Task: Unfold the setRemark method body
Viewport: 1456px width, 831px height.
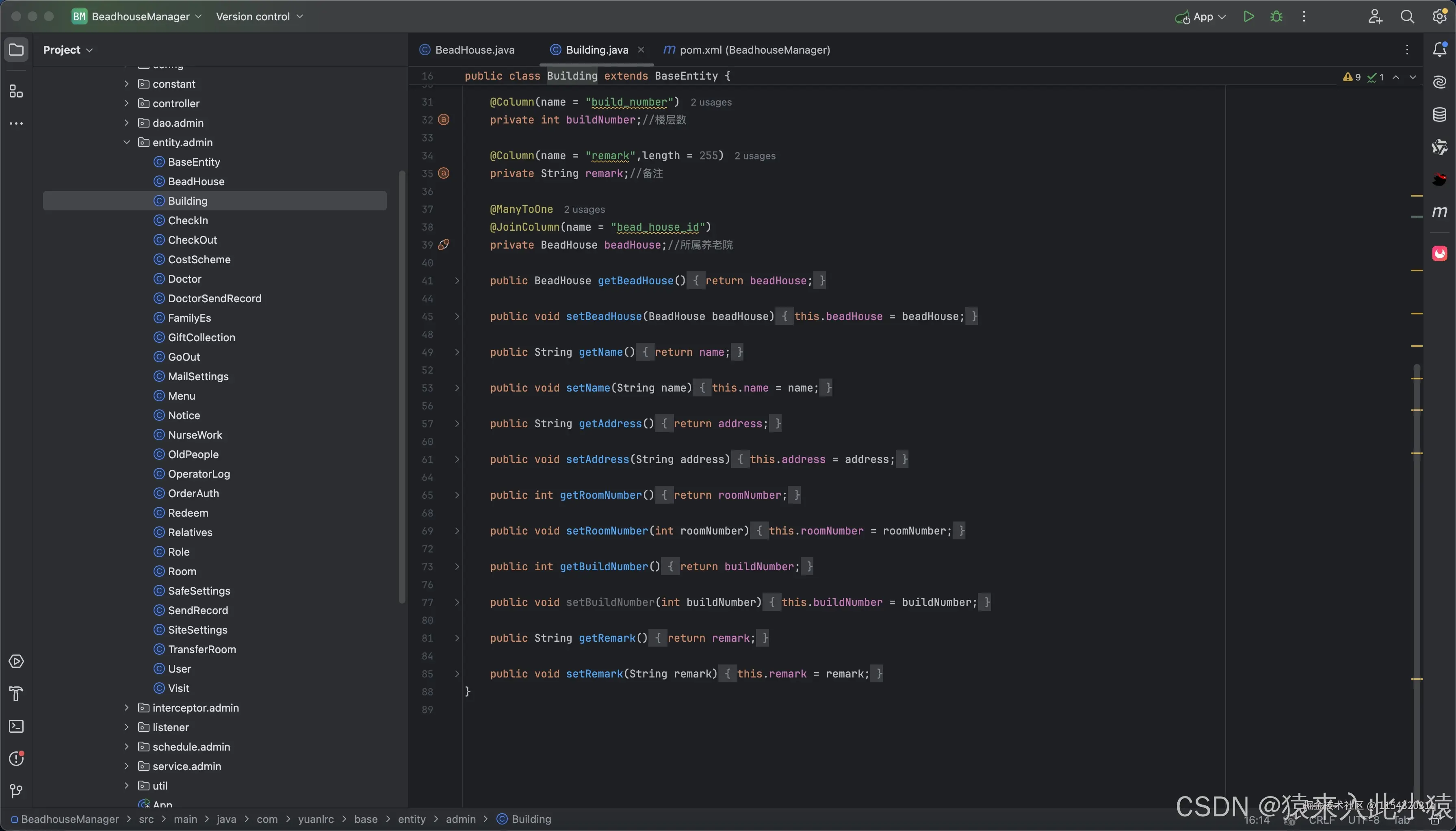Action: pyautogui.click(x=457, y=674)
